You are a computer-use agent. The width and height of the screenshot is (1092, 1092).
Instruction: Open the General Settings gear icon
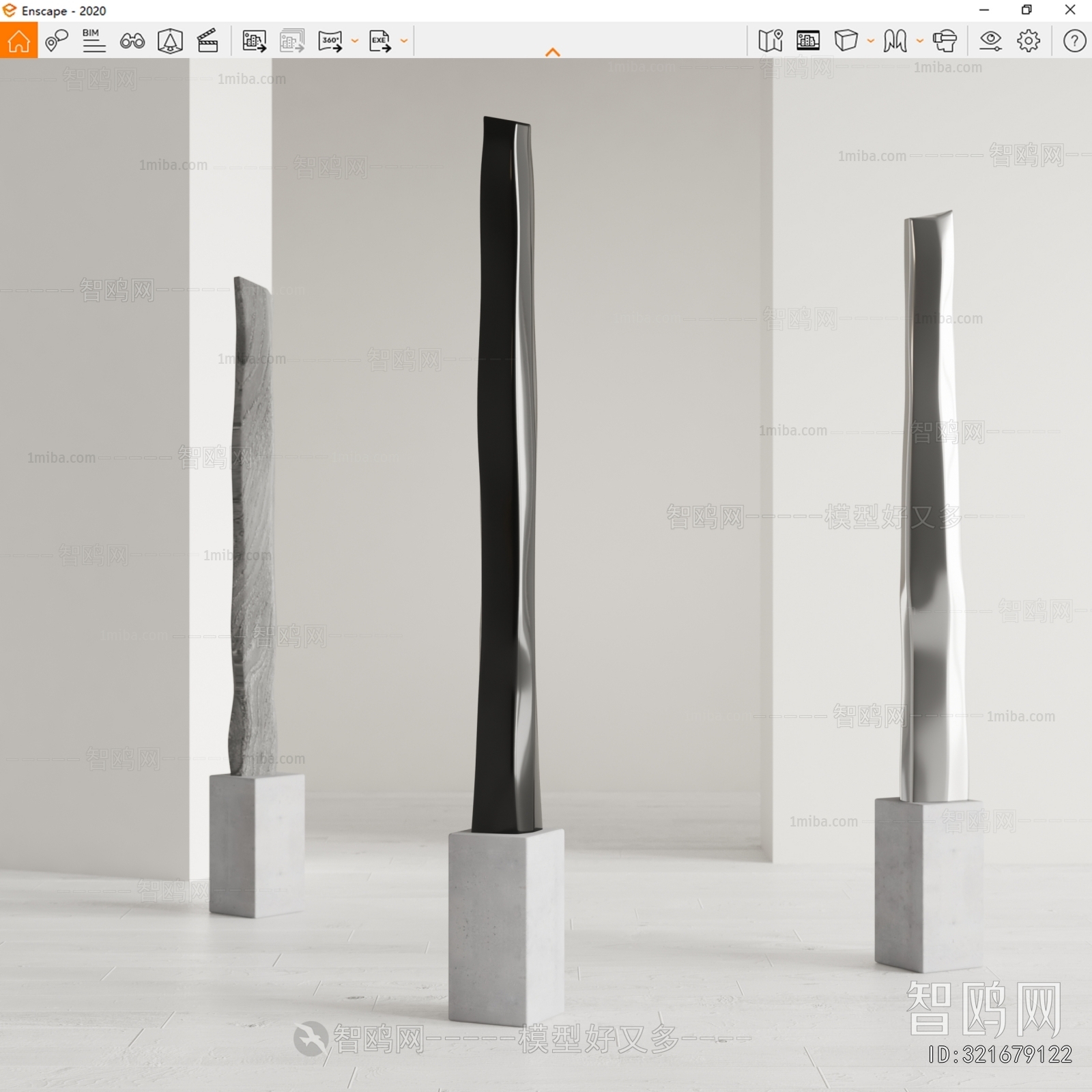pos(1029,41)
